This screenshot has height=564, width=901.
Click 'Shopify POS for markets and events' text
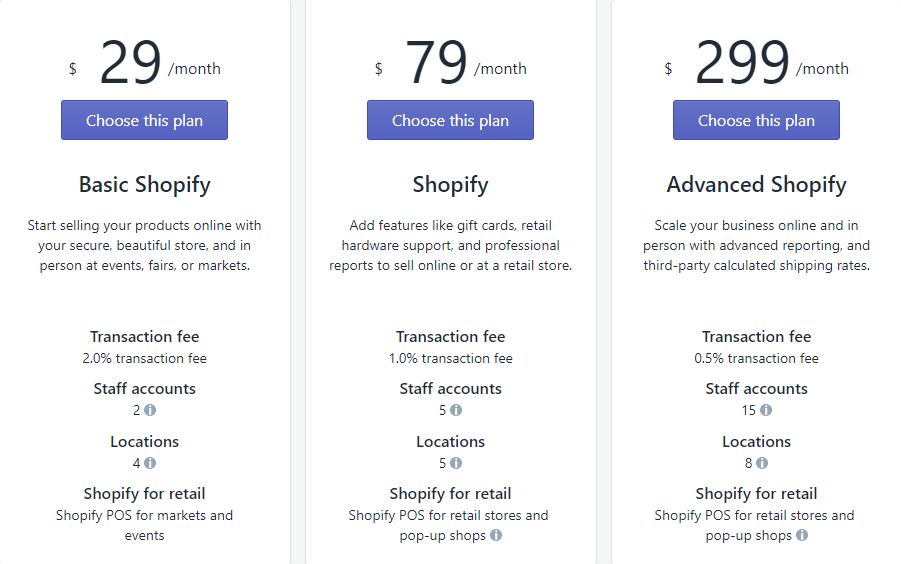click(x=144, y=525)
